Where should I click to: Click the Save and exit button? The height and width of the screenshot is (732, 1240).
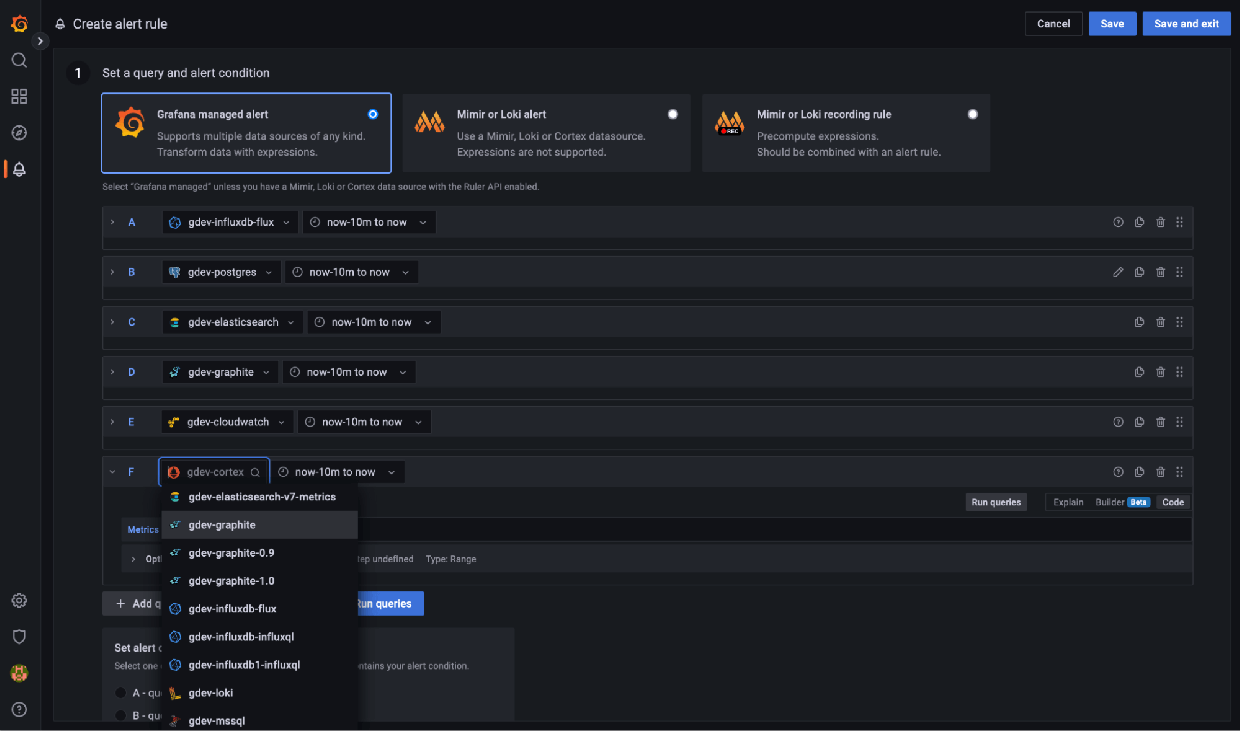[x=1186, y=22]
